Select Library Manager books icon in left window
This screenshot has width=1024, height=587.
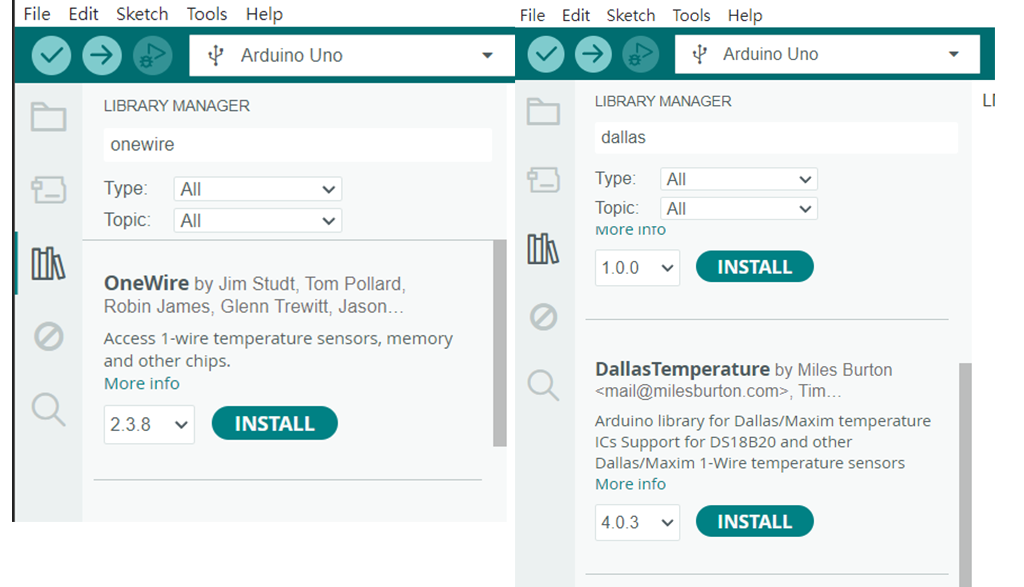(48, 264)
